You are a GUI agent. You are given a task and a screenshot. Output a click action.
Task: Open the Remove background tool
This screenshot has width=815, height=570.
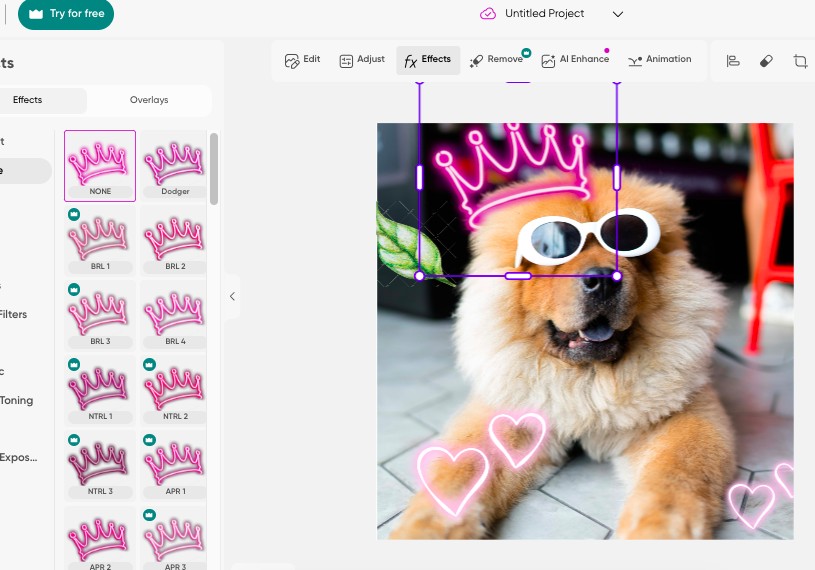pyautogui.click(x=496, y=60)
